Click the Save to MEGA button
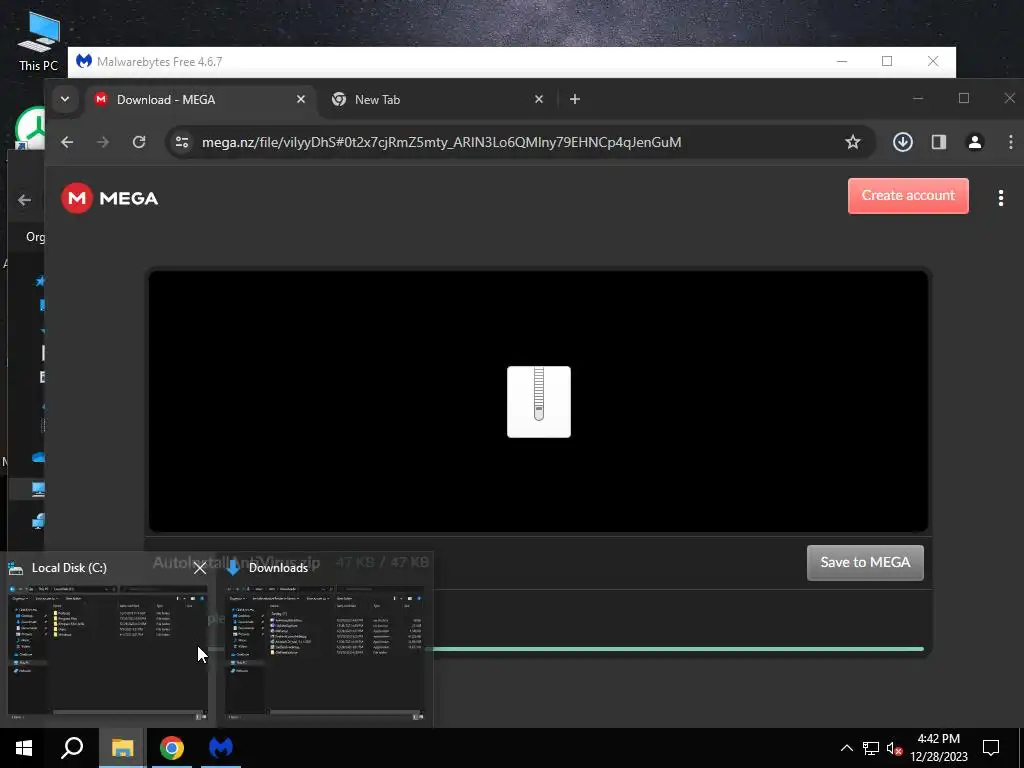Screen dimensions: 1024x768 [865, 562]
